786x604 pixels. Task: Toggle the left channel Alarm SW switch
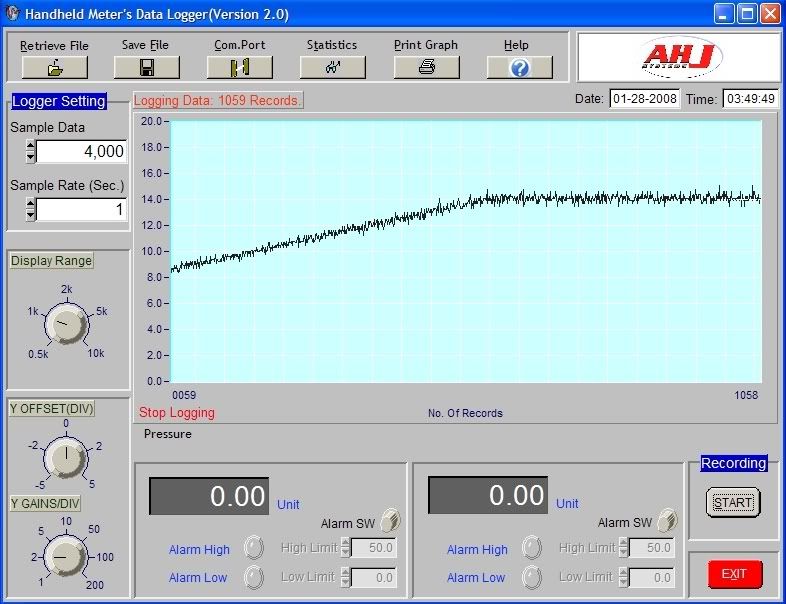coord(389,520)
